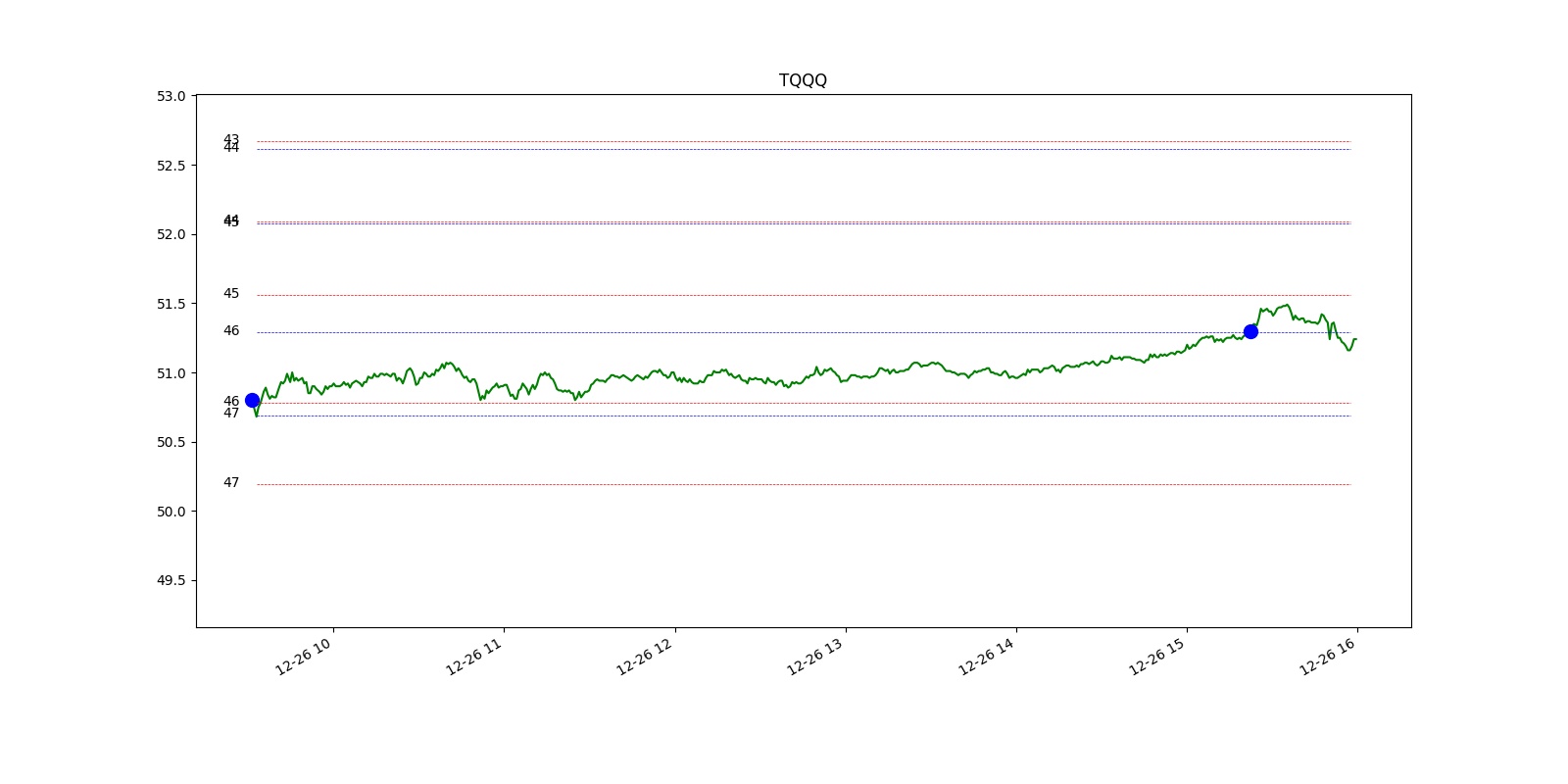This screenshot has width=1568, height=784.
Task: Click the label 47 near the 50.2 line
Action: (231, 482)
